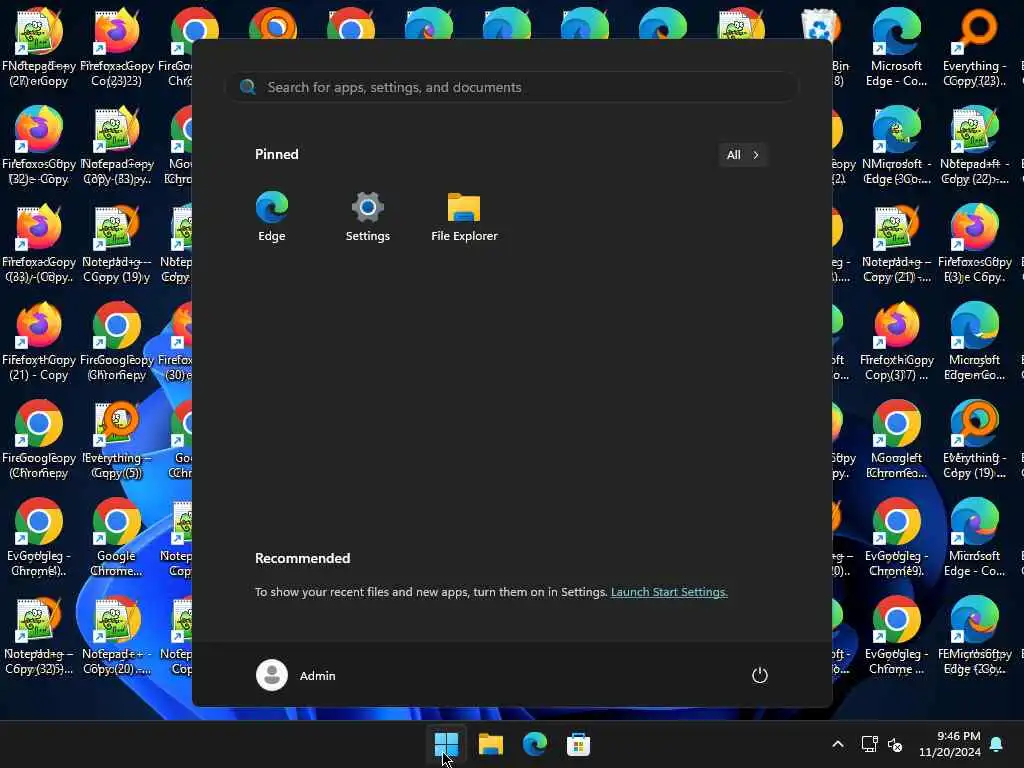Select the Firefox Copy (37) desktop shortcut
Screen dimensions: 1024x768
896,341
